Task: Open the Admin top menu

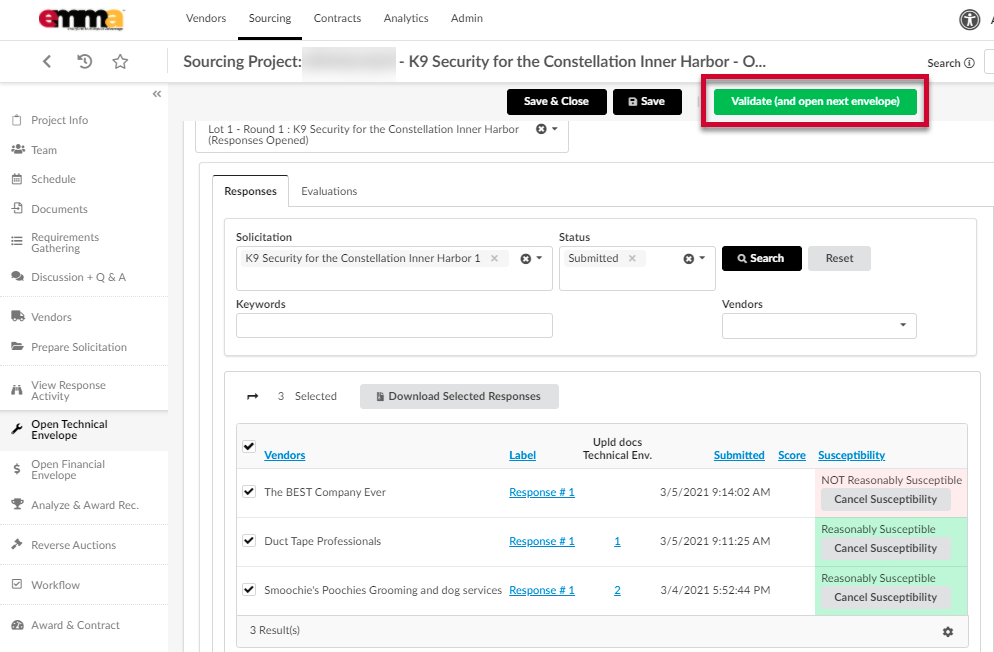Action: pyautogui.click(x=467, y=18)
